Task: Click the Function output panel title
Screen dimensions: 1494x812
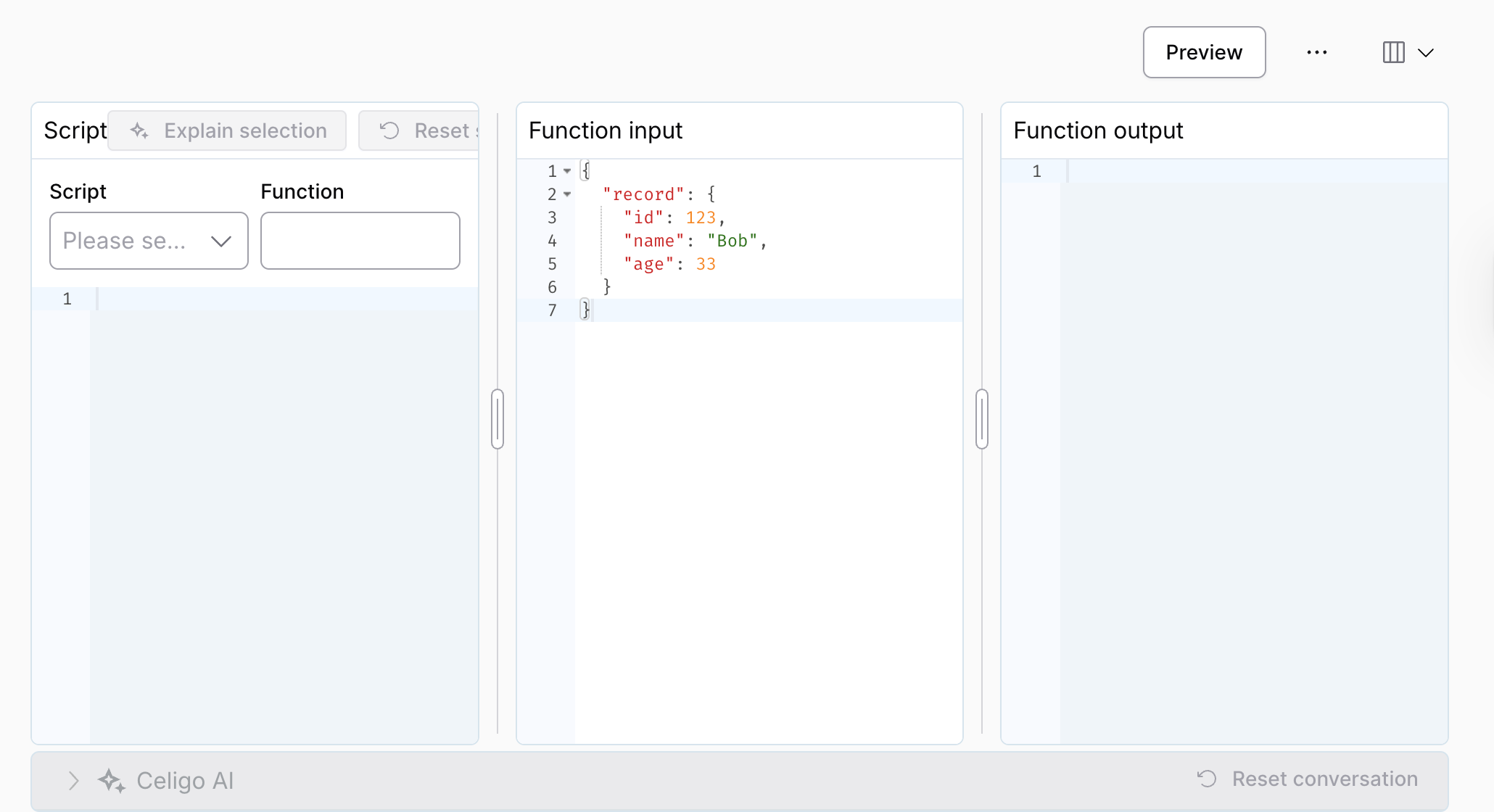Action: pyautogui.click(x=1098, y=130)
